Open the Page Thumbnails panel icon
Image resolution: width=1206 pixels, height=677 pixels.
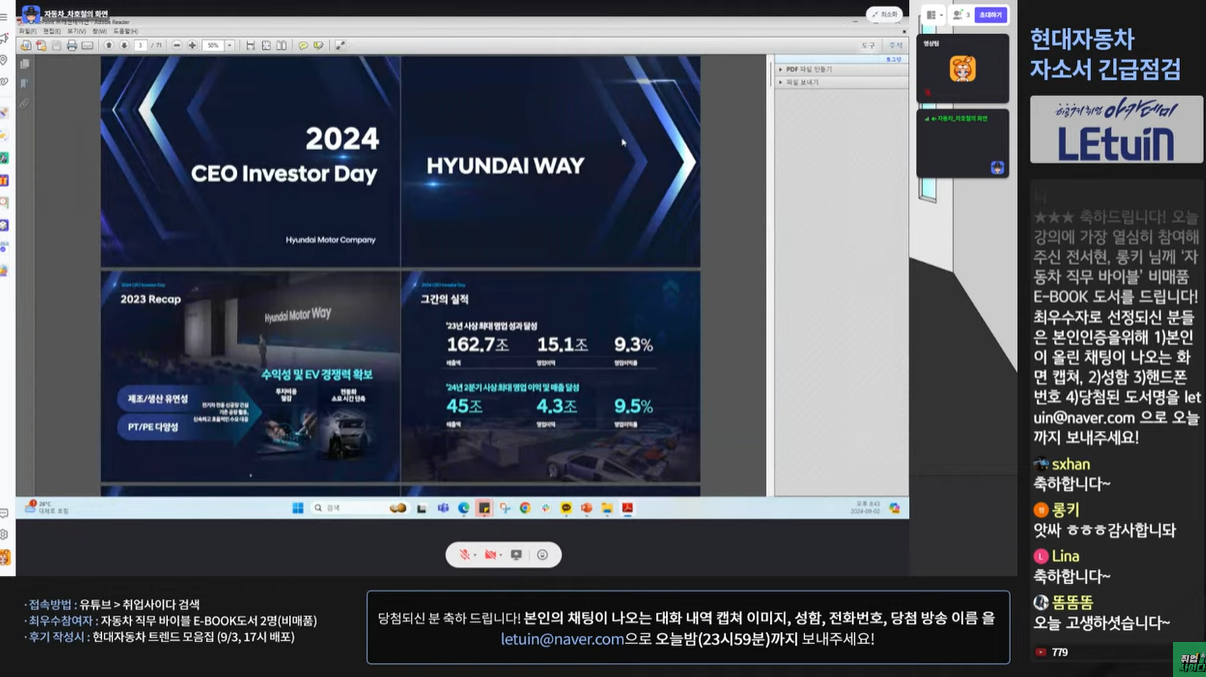coord(25,64)
